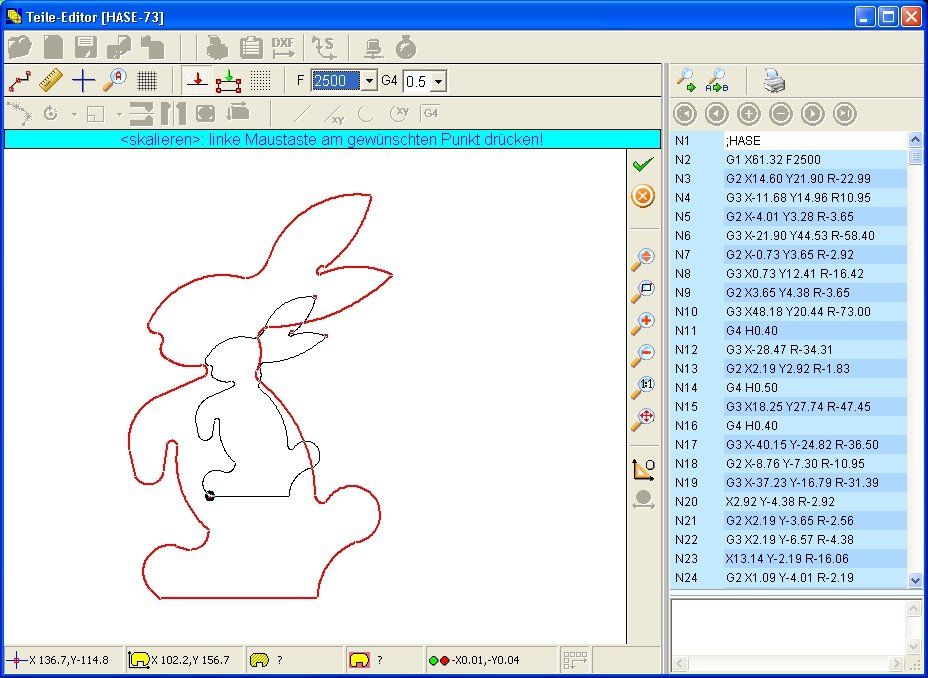928x678 pixels.
Task: Click the angle origin icon with O
Action: coord(643,469)
